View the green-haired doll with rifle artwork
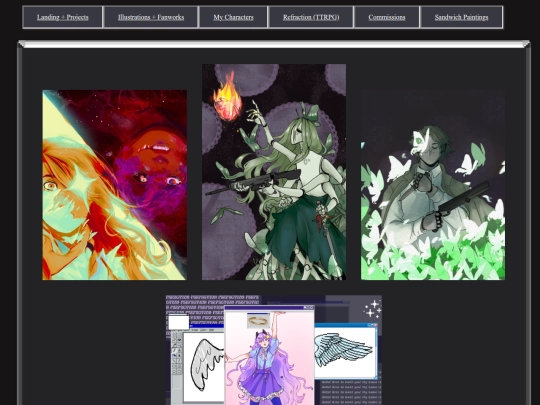Image resolution: width=540 pixels, height=405 pixels. pyautogui.click(x=274, y=172)
